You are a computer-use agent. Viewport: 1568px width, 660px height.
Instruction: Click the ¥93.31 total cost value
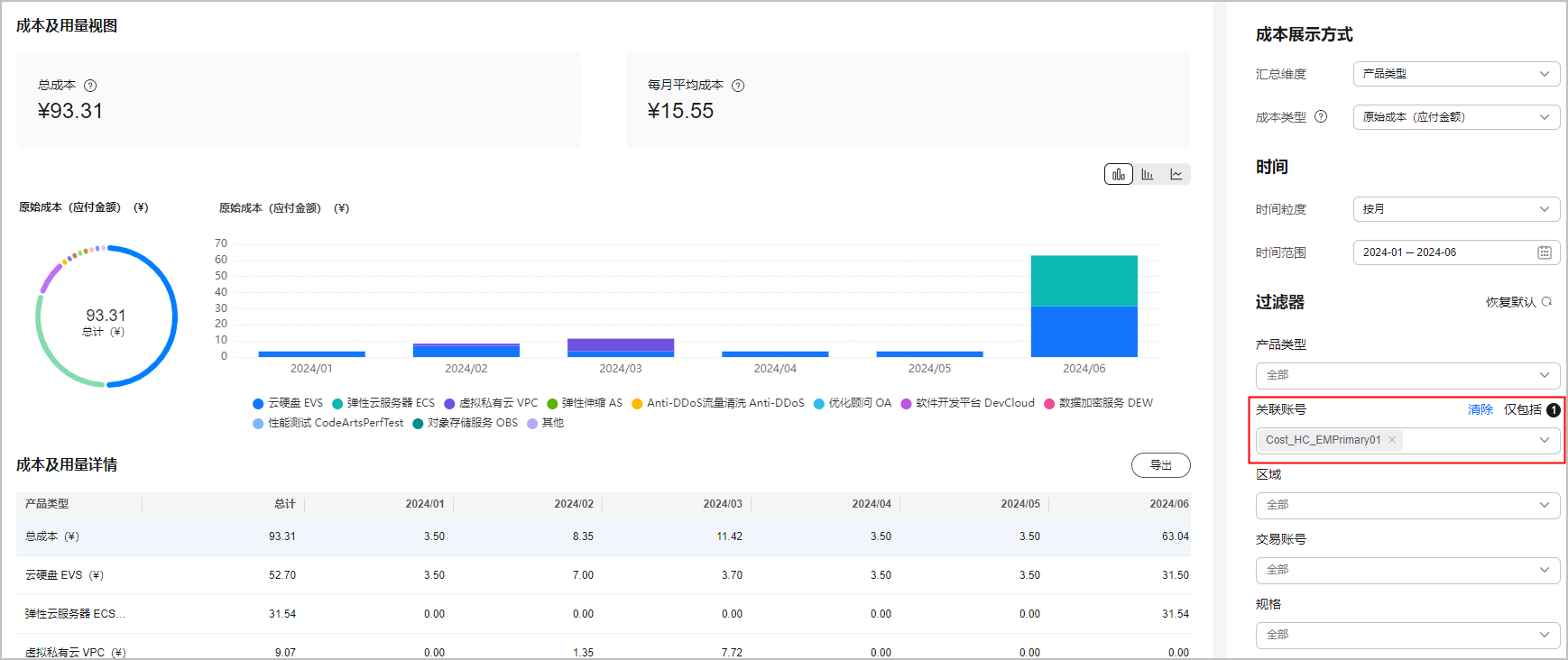point(70,111)
